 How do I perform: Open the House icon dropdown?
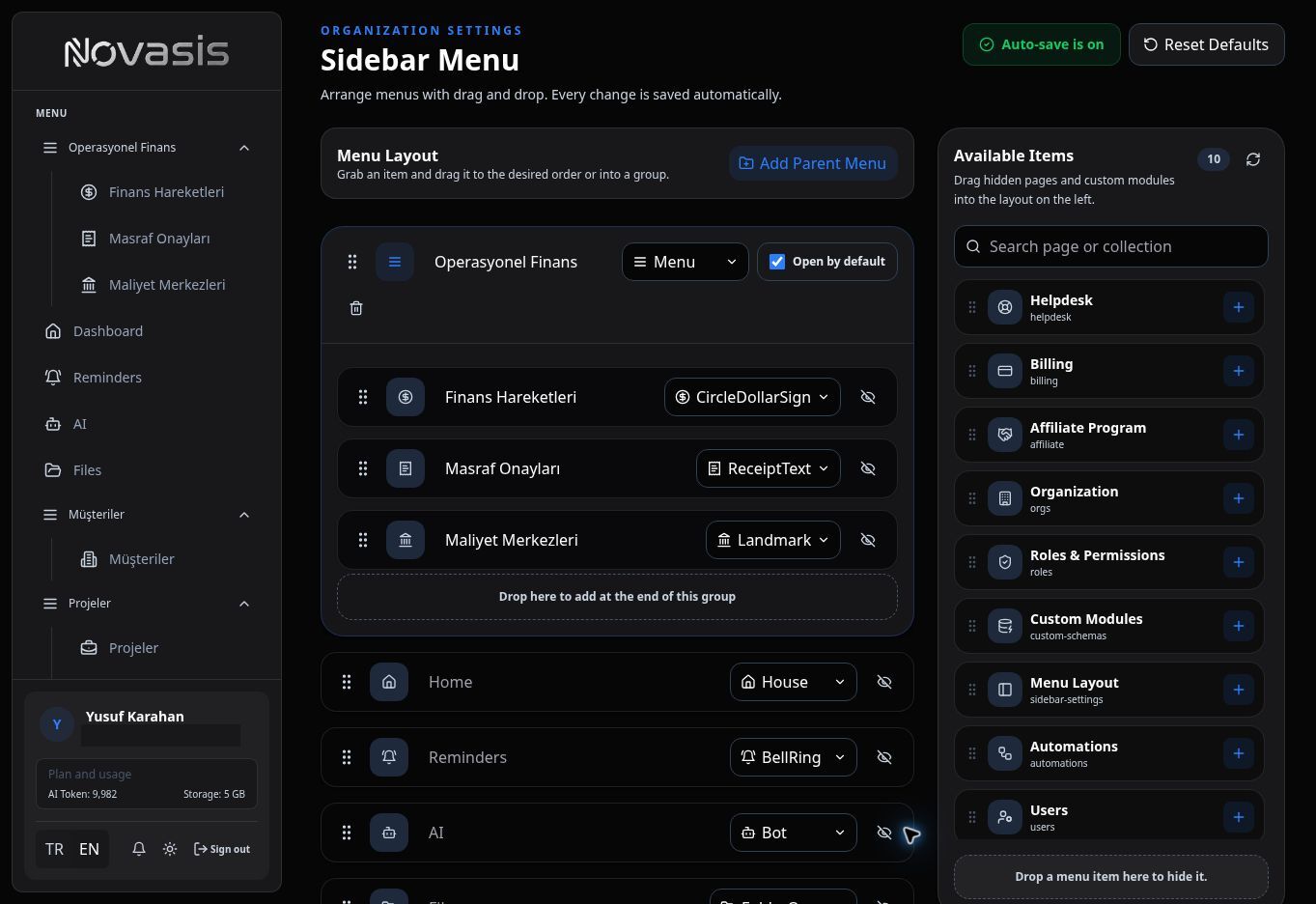pos(794,682)
